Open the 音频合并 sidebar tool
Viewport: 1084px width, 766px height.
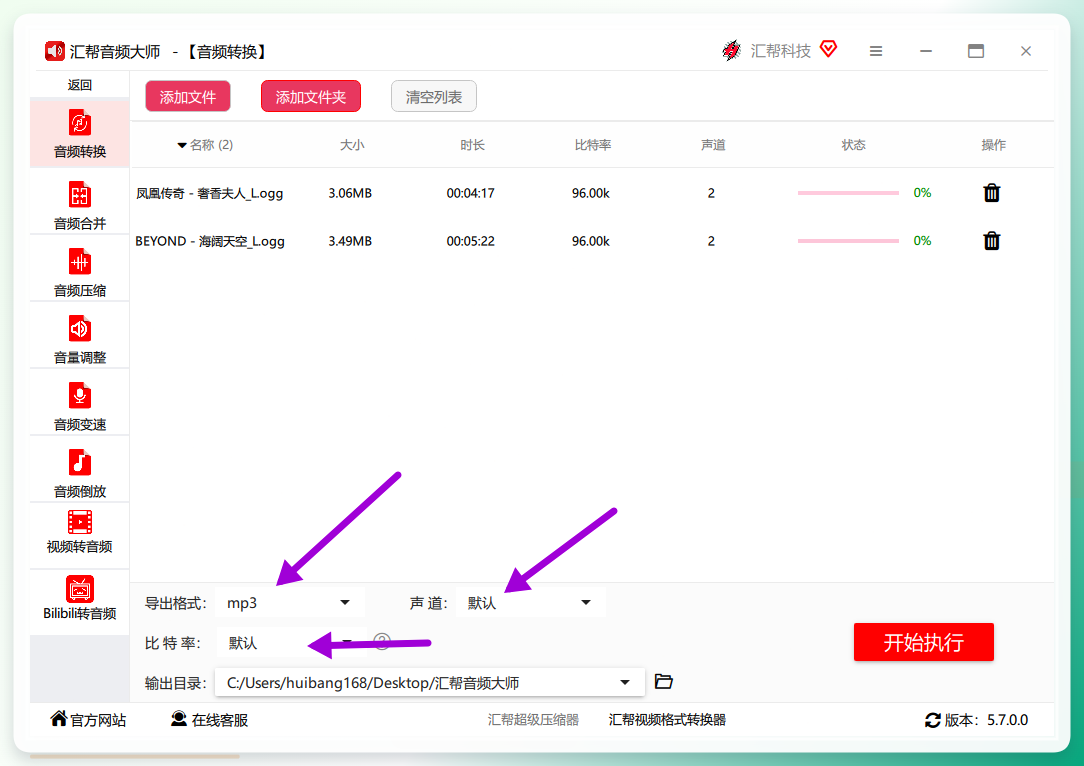[80, 206]
